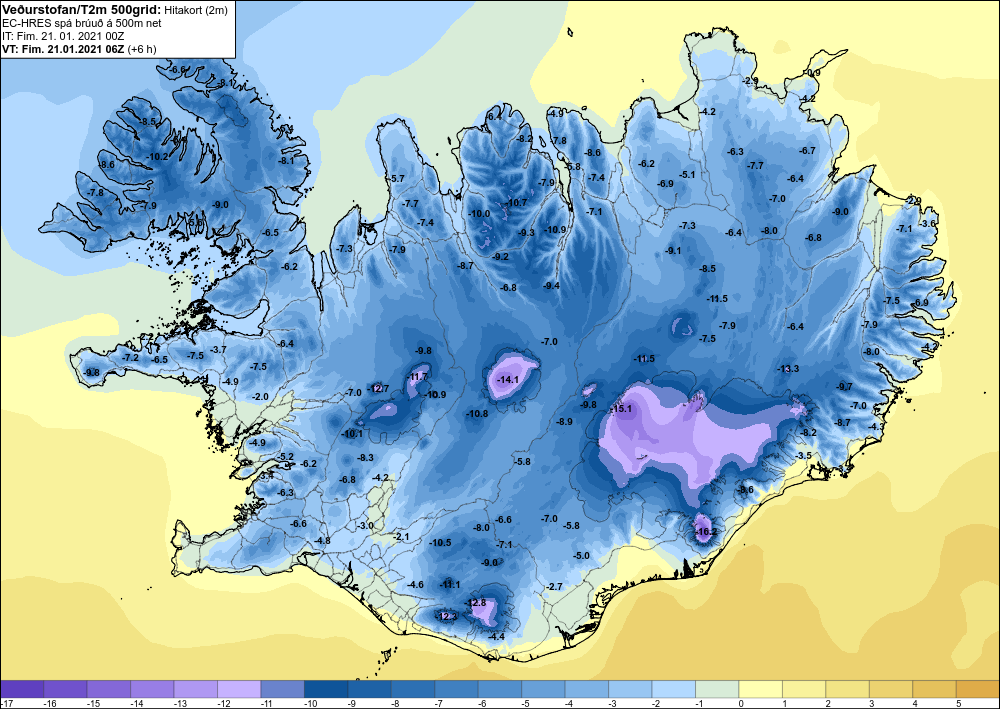Click the -14.1 value on the purple glacier
The image size is (1000, 709).
pos(508,379)
